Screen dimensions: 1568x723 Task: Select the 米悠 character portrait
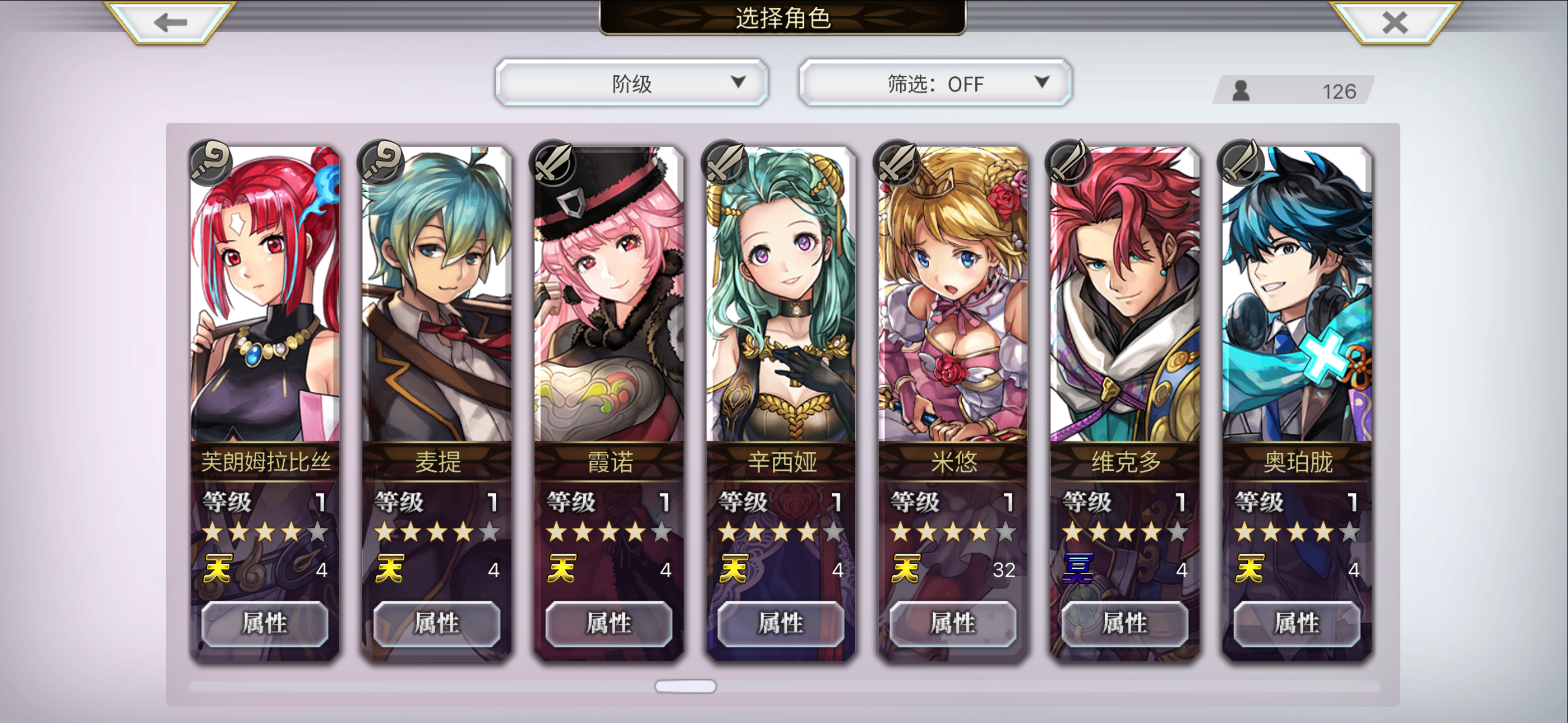coord(953,295)
